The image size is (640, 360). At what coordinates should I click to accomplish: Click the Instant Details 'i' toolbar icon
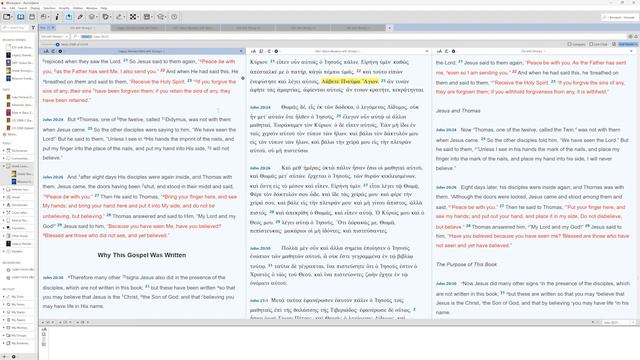tap(57, 17)
